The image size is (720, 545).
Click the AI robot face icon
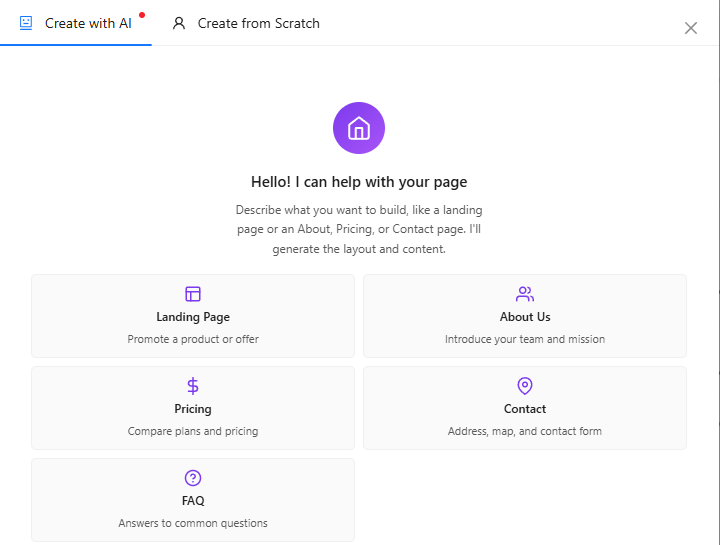pyautogui.click(x=26, y=23)
